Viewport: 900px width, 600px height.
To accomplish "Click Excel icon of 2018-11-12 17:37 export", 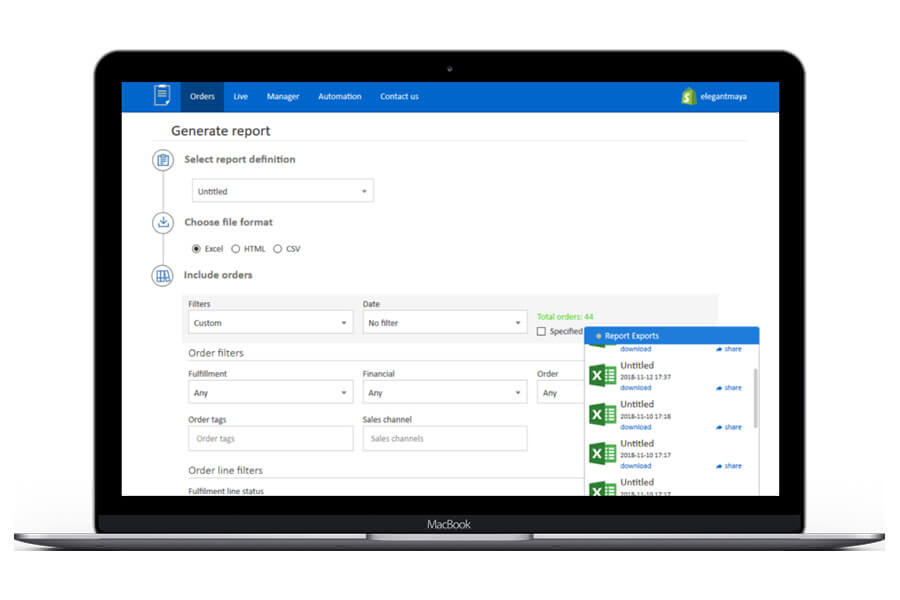I will click(603, 376).
